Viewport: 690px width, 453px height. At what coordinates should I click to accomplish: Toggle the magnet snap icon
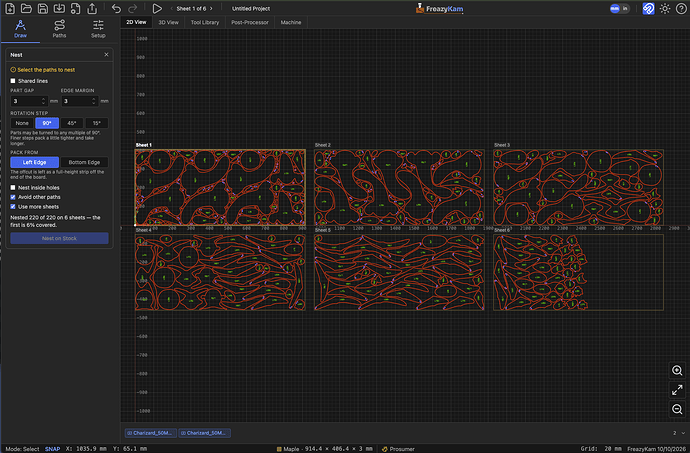point(648,8)
